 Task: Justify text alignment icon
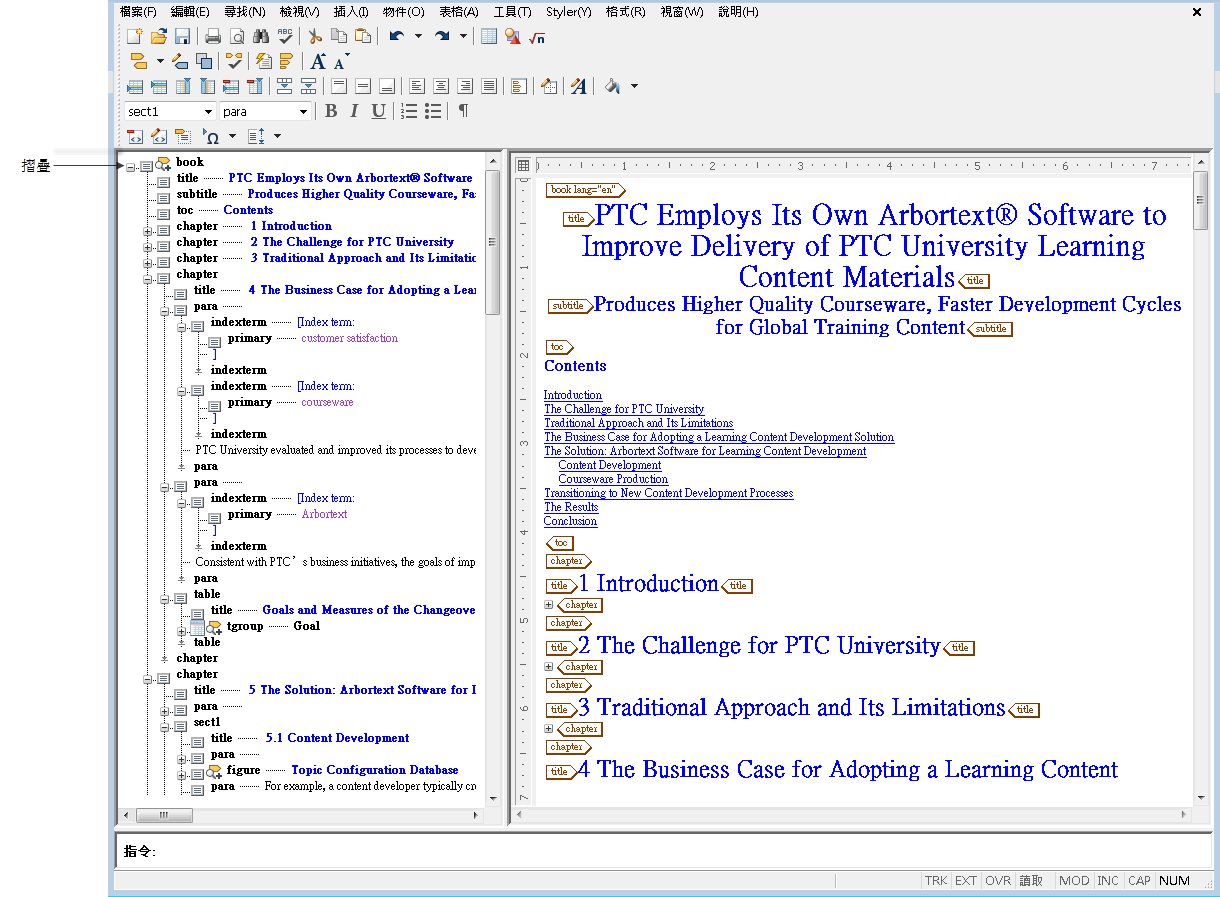489,87
